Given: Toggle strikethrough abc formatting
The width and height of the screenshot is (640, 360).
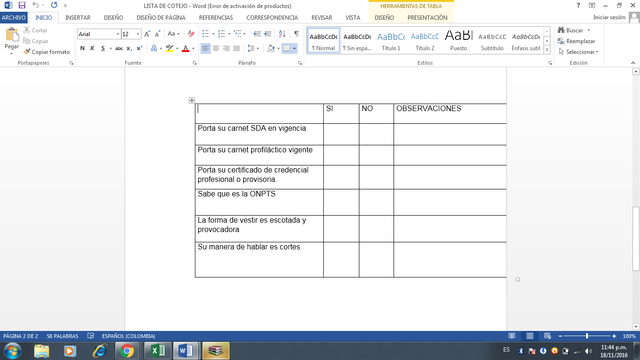Looking at the screenshot, I should 119,48.
